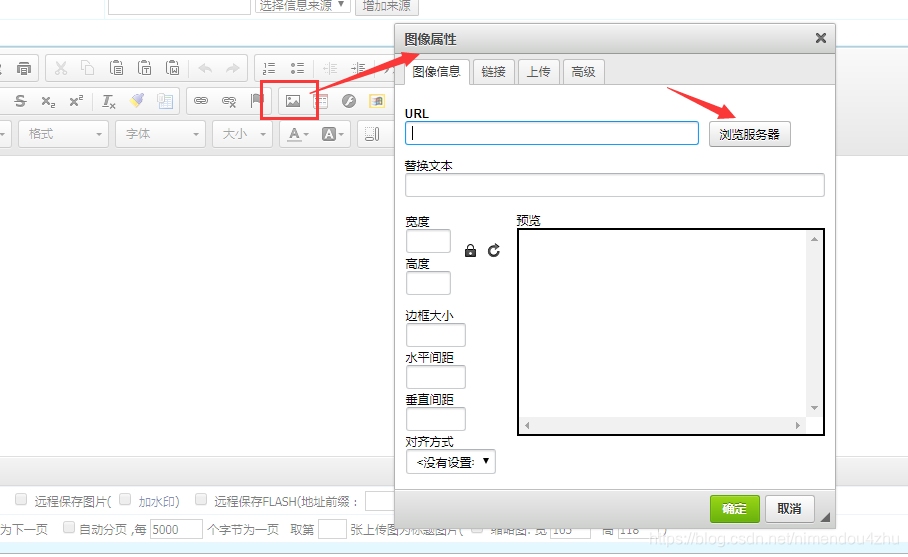Switch to the 上传 tab
Image resolution: width=908 pixels, height=557 pixels.
[539, 72]
